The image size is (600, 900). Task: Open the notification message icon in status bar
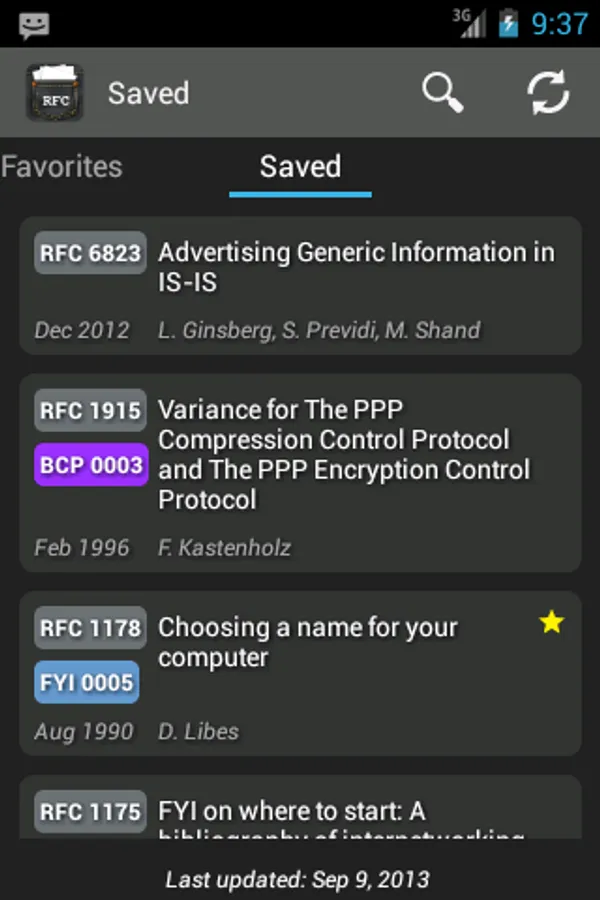[34, 25]
